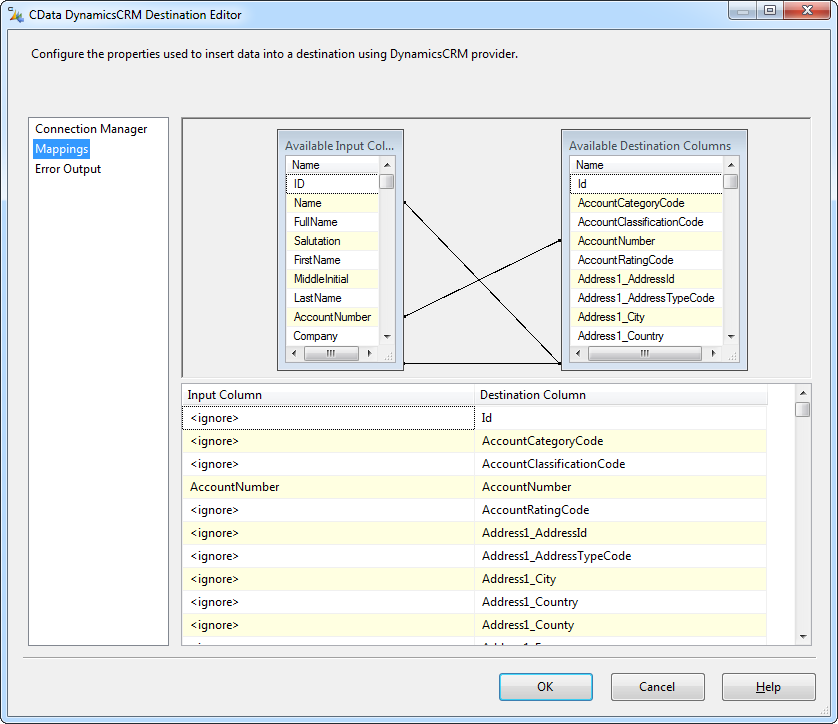Select the AccountNumber input column
Screen dimensions: 838x724
(x=330, y=316)
